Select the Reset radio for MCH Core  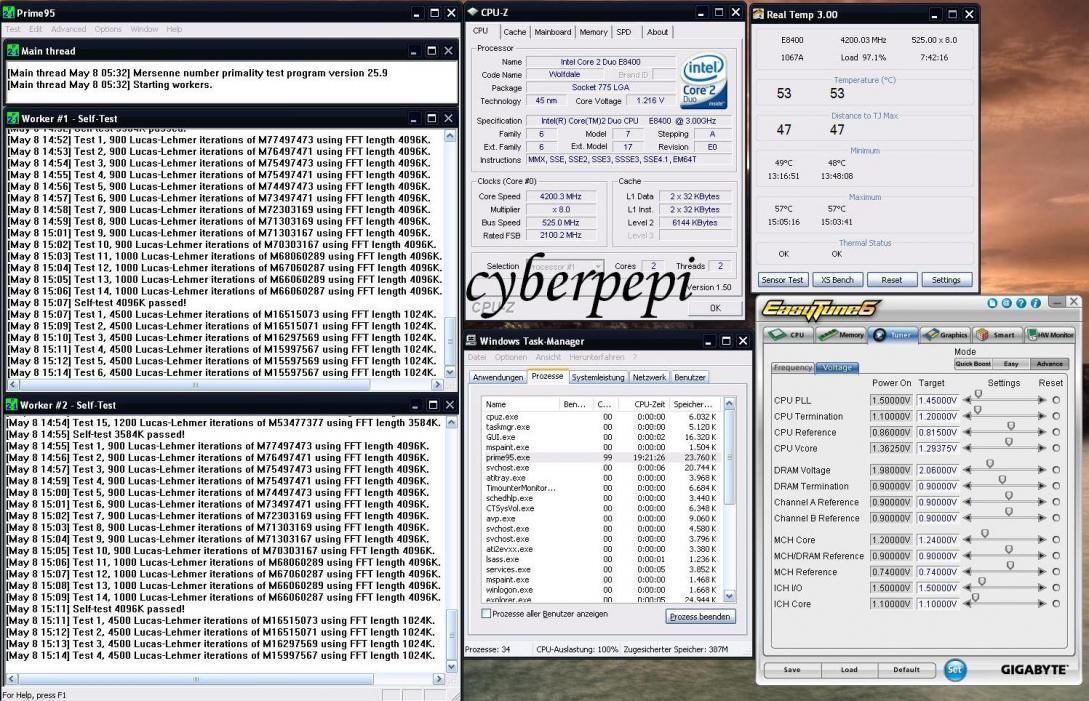1056,540
